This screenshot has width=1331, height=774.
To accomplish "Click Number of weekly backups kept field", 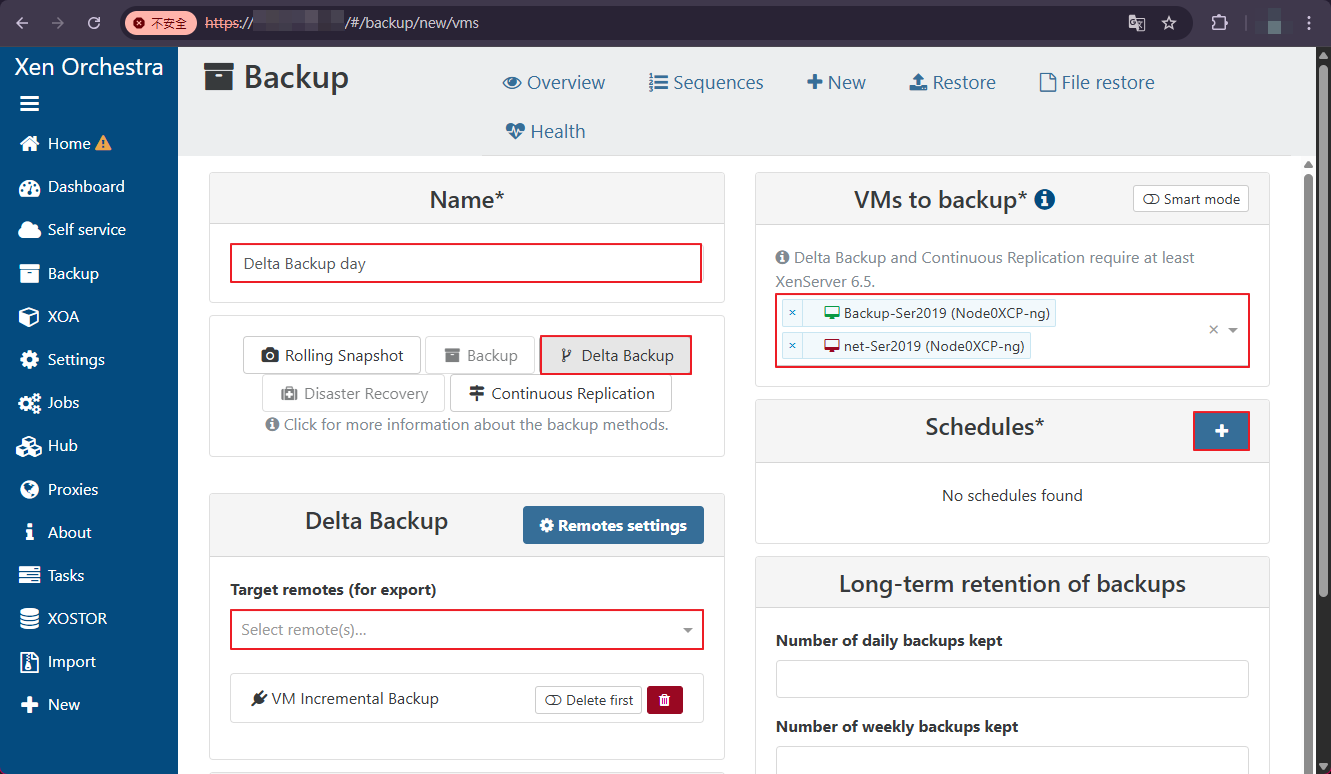I will (x=1012, y=760).
